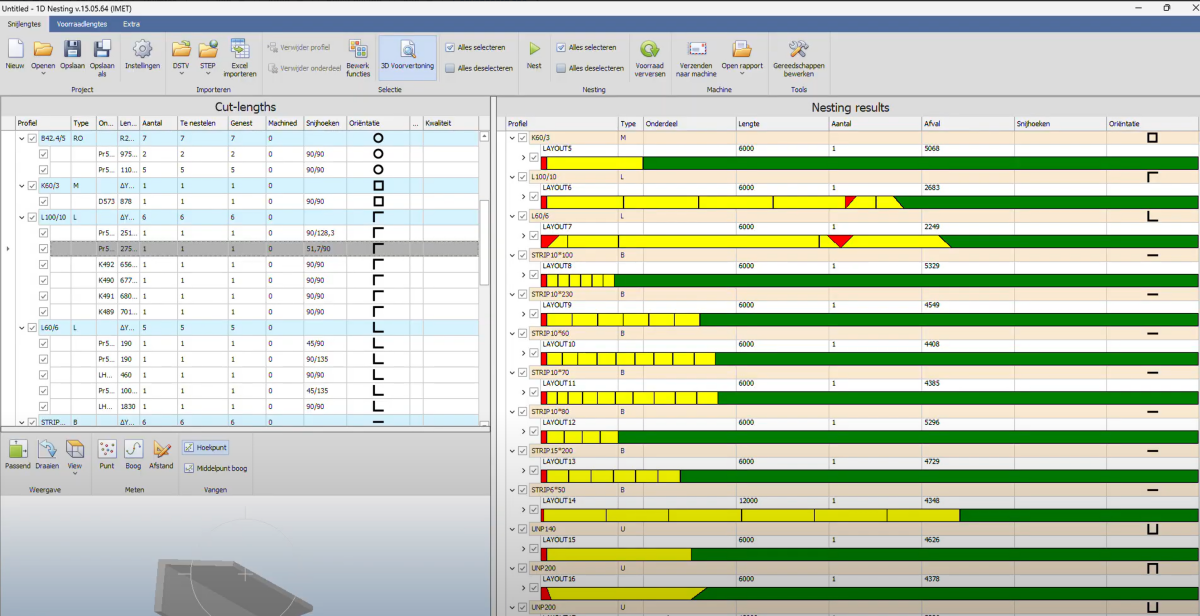Click the LAYOUT14 yellow-green nesting bar

click(870, 515)
